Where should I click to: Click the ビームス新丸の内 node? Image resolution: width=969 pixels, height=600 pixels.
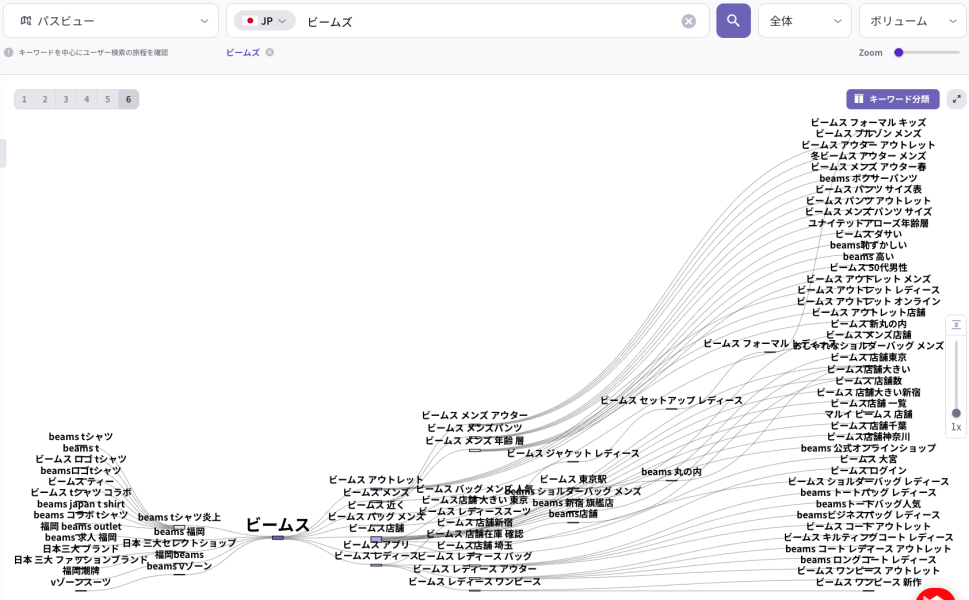(868, 324)
